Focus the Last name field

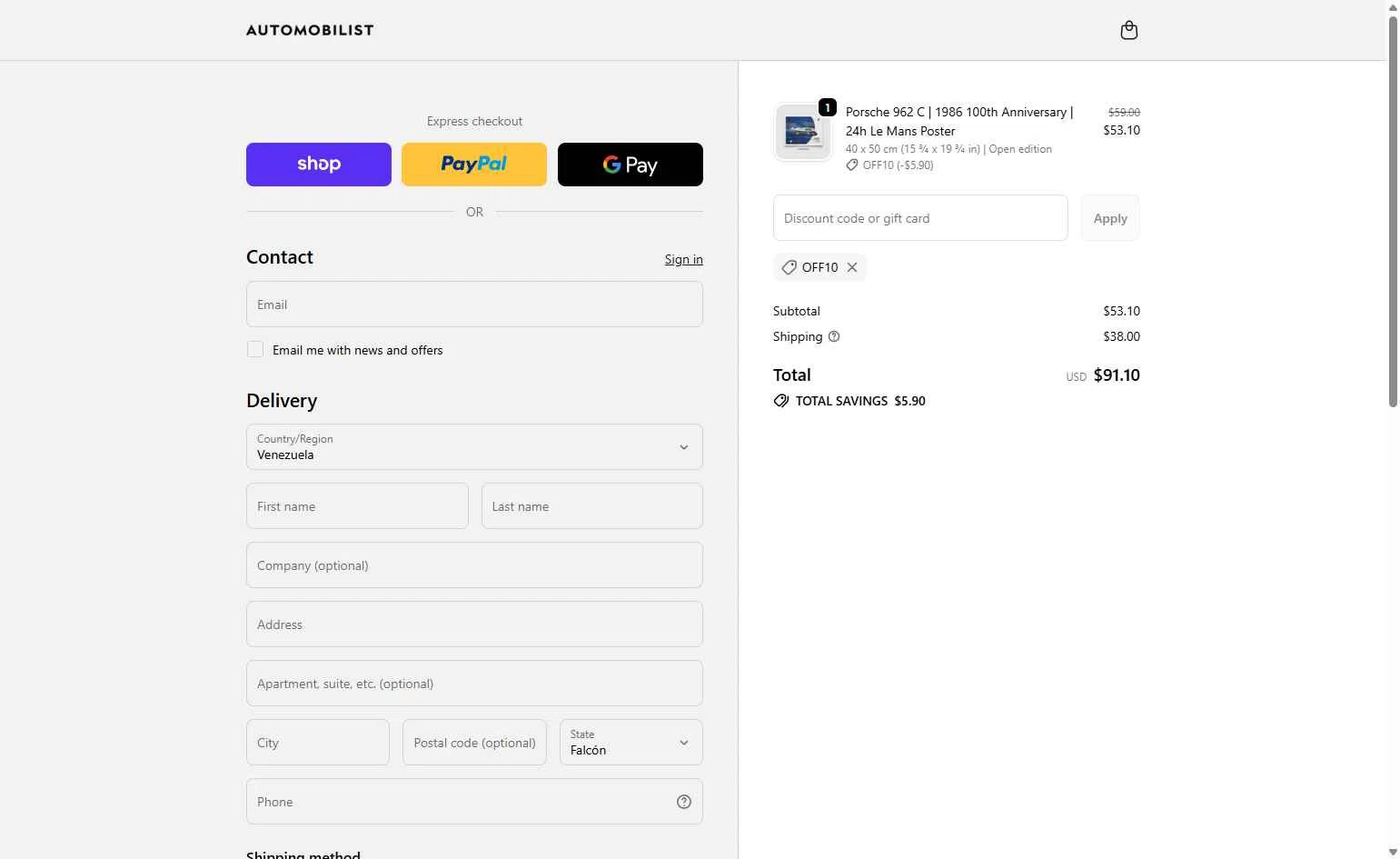coord(592,506)
